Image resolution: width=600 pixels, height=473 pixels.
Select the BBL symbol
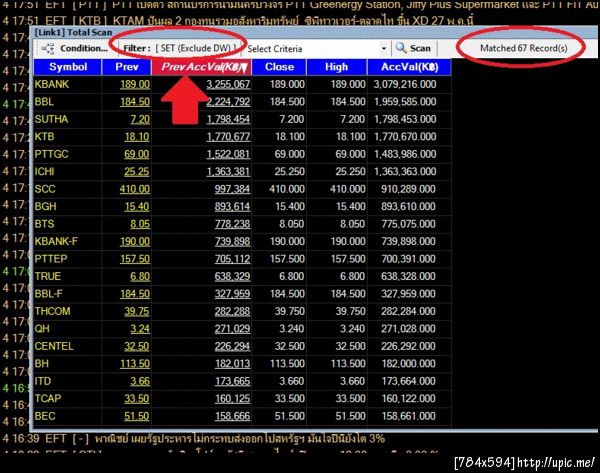44,102
